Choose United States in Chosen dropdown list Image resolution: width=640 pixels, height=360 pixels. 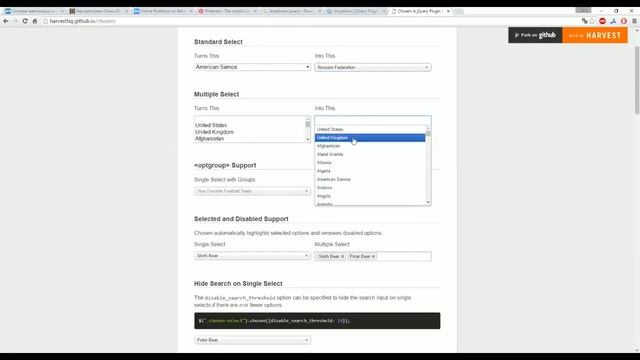coord(370,129)
